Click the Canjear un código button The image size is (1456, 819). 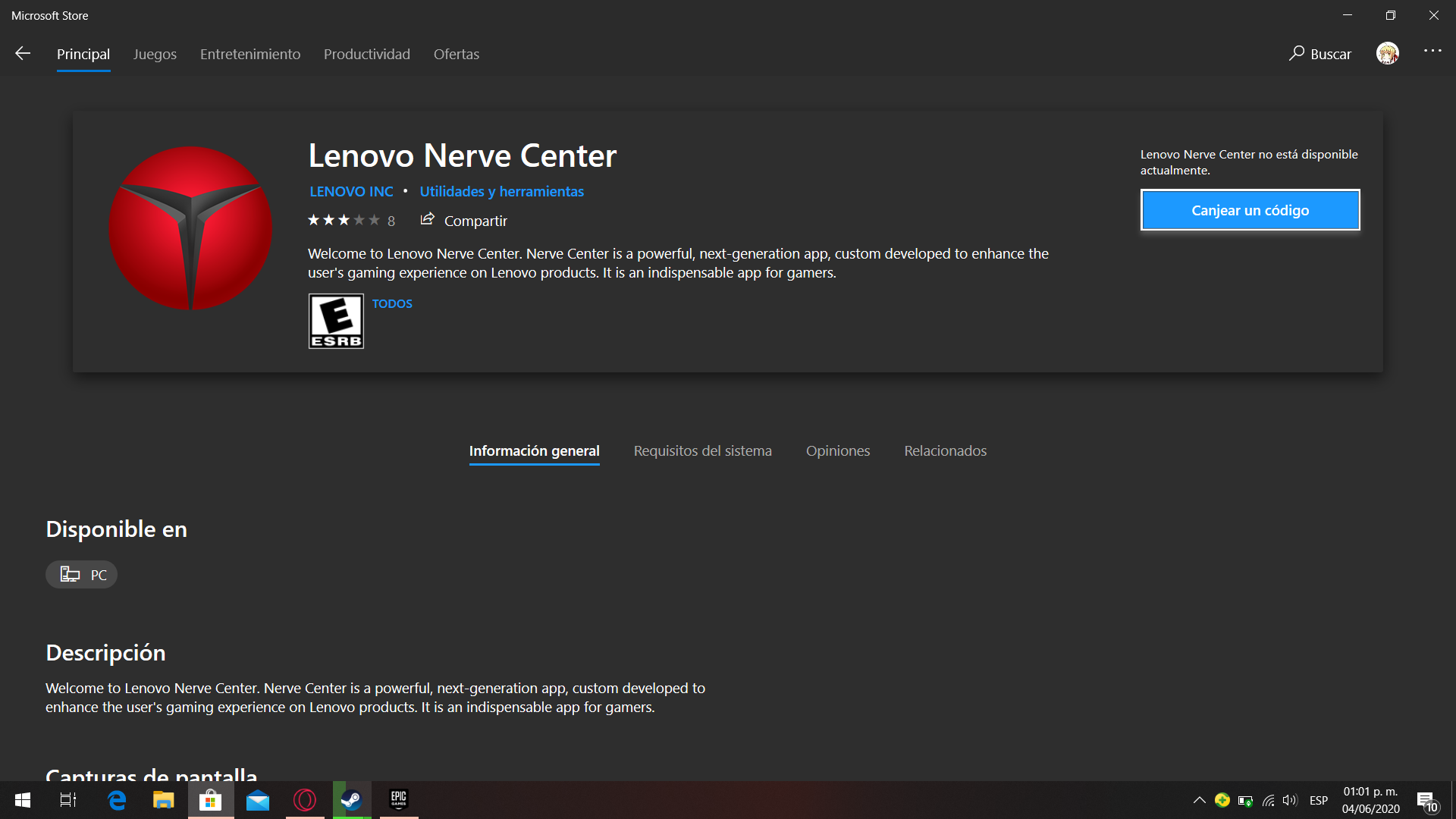pyautogui.click(x=1250, y=210)
